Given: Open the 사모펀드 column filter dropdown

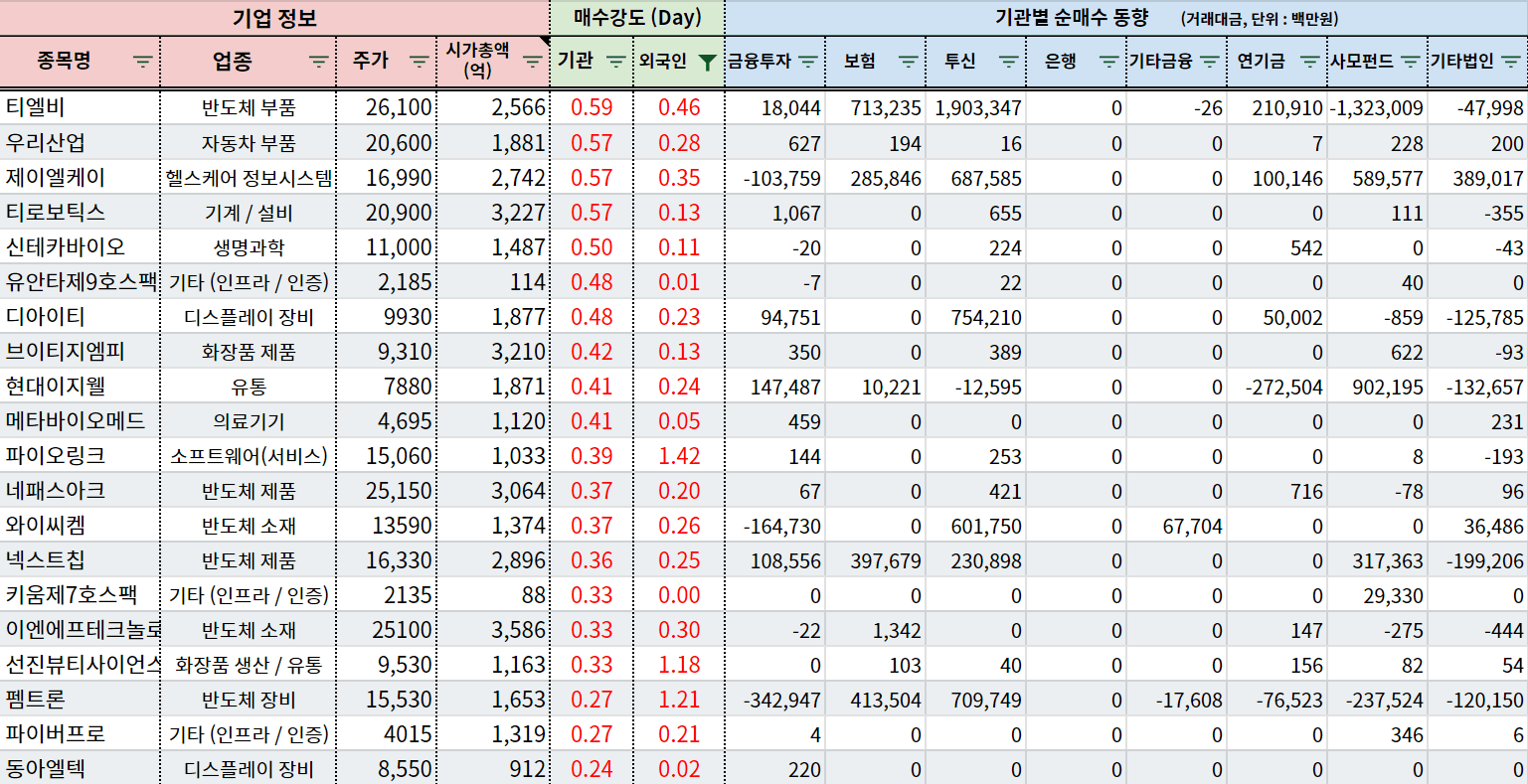Looking at the screenshot, I should [1410, 62].
